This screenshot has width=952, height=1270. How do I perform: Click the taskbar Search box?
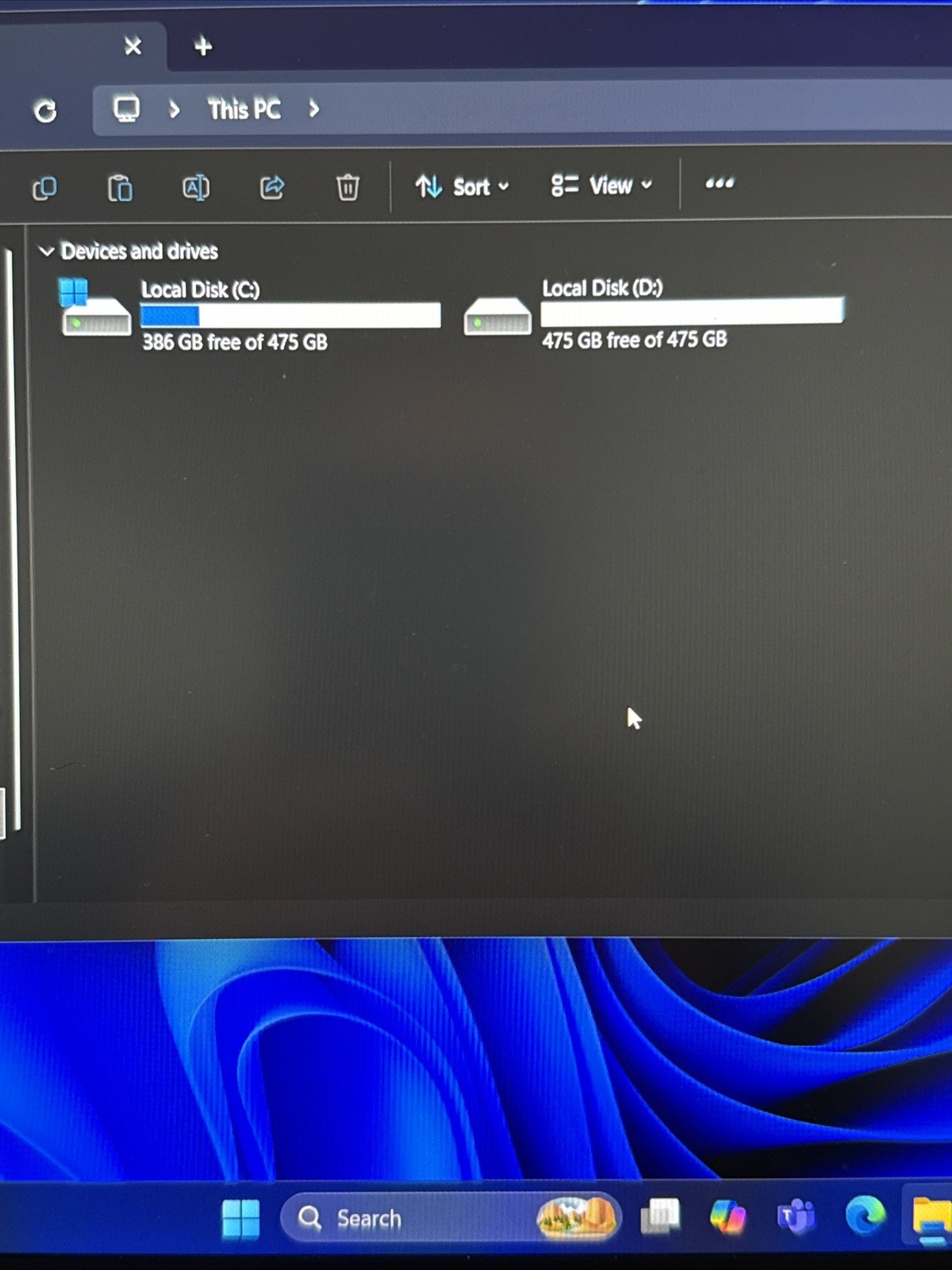(451, 1218)
